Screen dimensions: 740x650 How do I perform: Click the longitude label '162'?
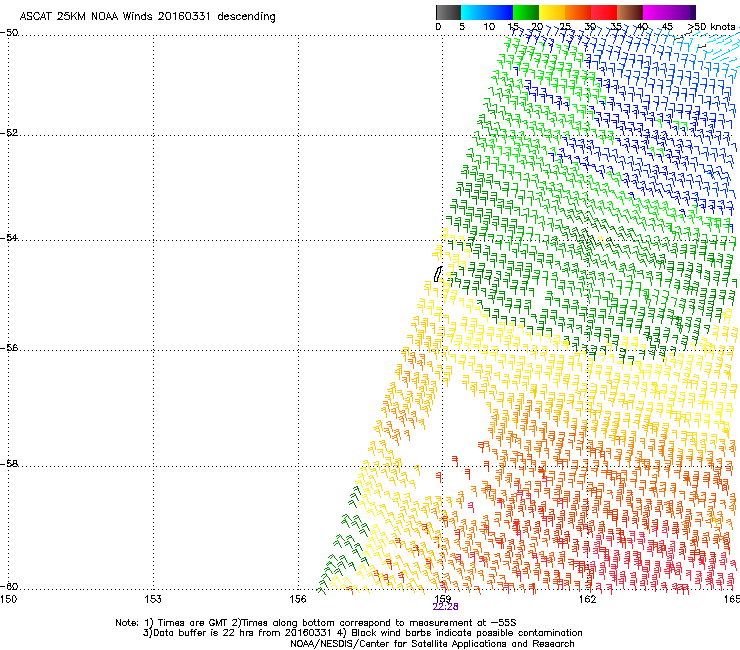pos(588,599)
